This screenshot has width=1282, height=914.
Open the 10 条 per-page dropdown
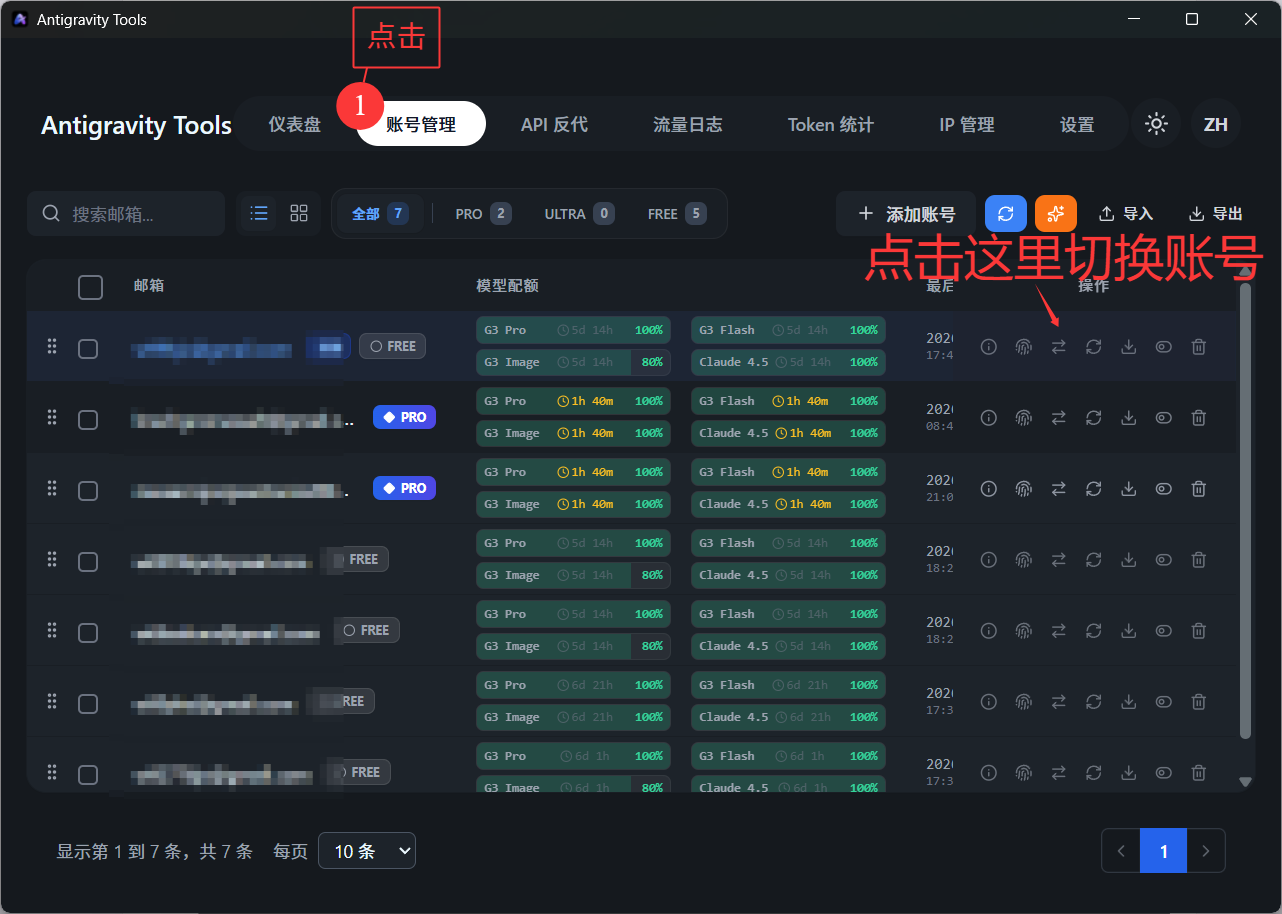367,851
